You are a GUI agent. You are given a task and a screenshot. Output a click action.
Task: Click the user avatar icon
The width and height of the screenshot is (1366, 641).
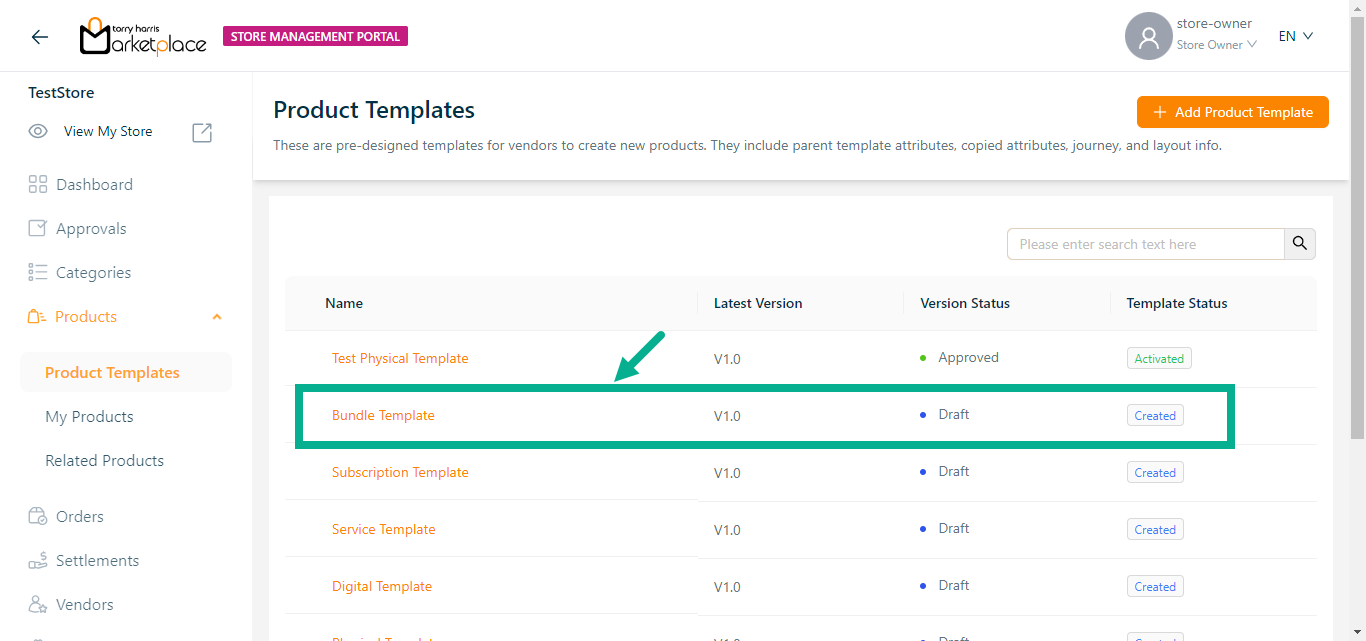point(1148,37)
